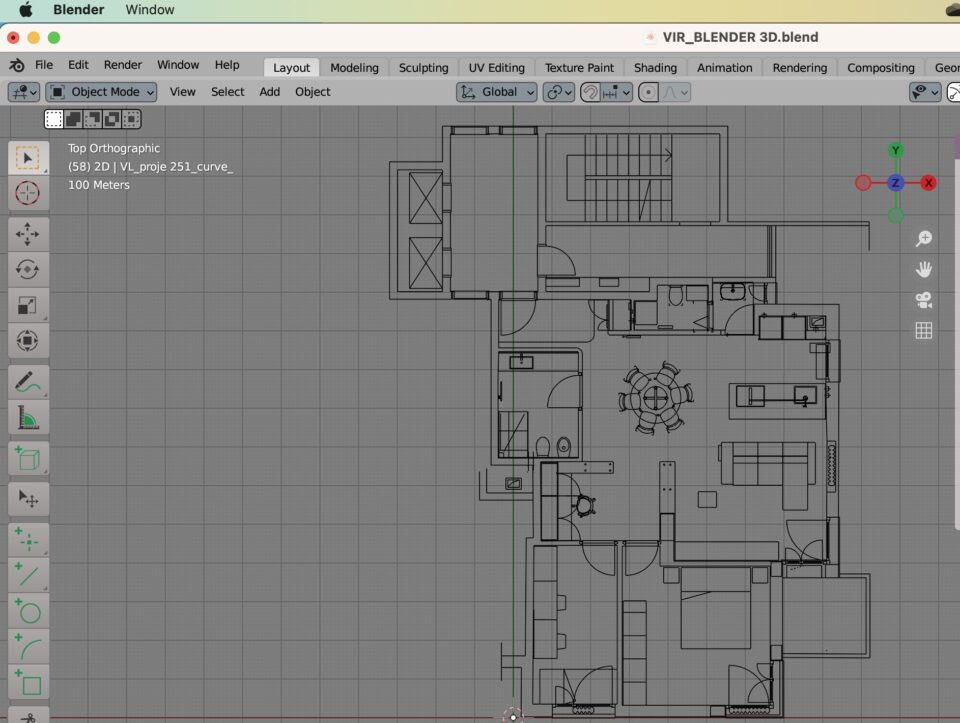The height and width of the screenshot is (723, 960).
Task: Switch orthographic/perspective with the grid icon
Action: pyautogui.click(x=924, y=330)
